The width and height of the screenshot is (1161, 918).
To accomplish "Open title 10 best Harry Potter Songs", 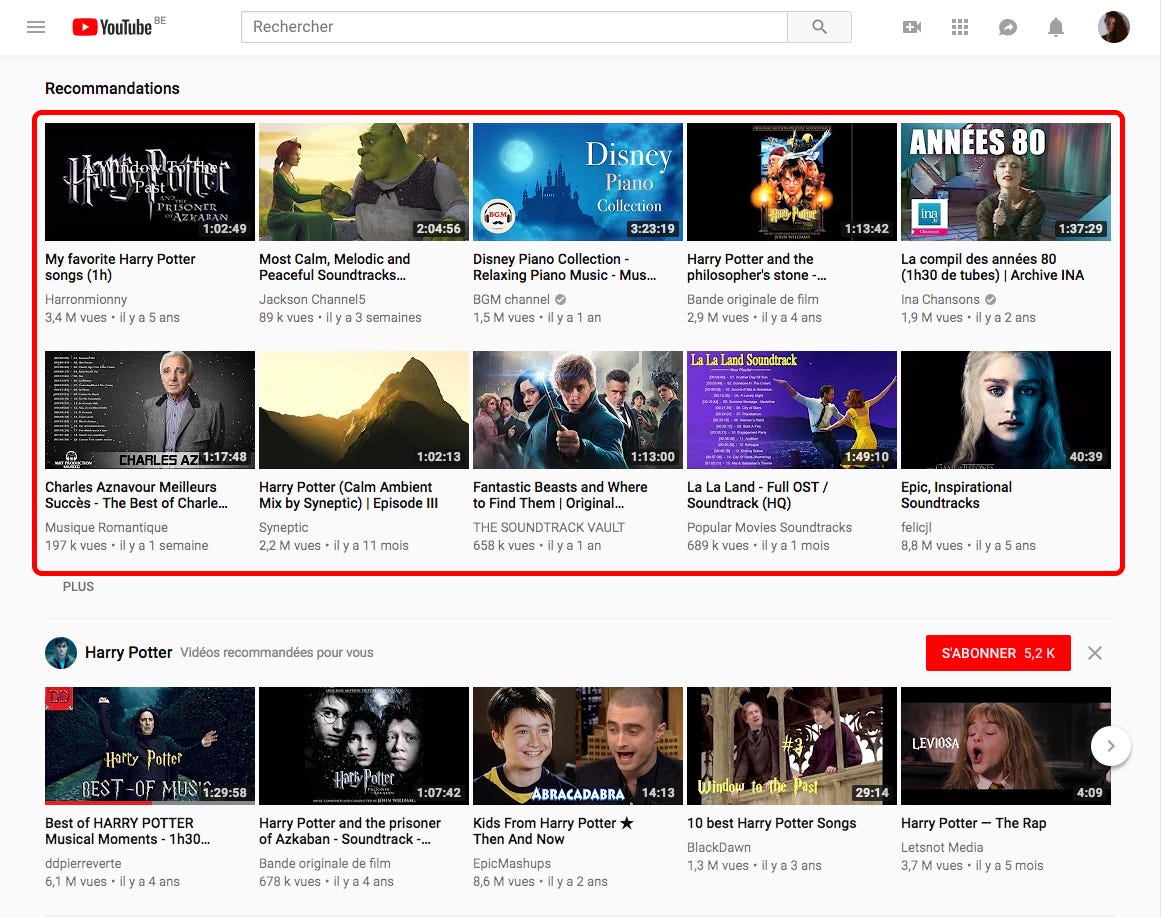I will (x=772, y=823).
